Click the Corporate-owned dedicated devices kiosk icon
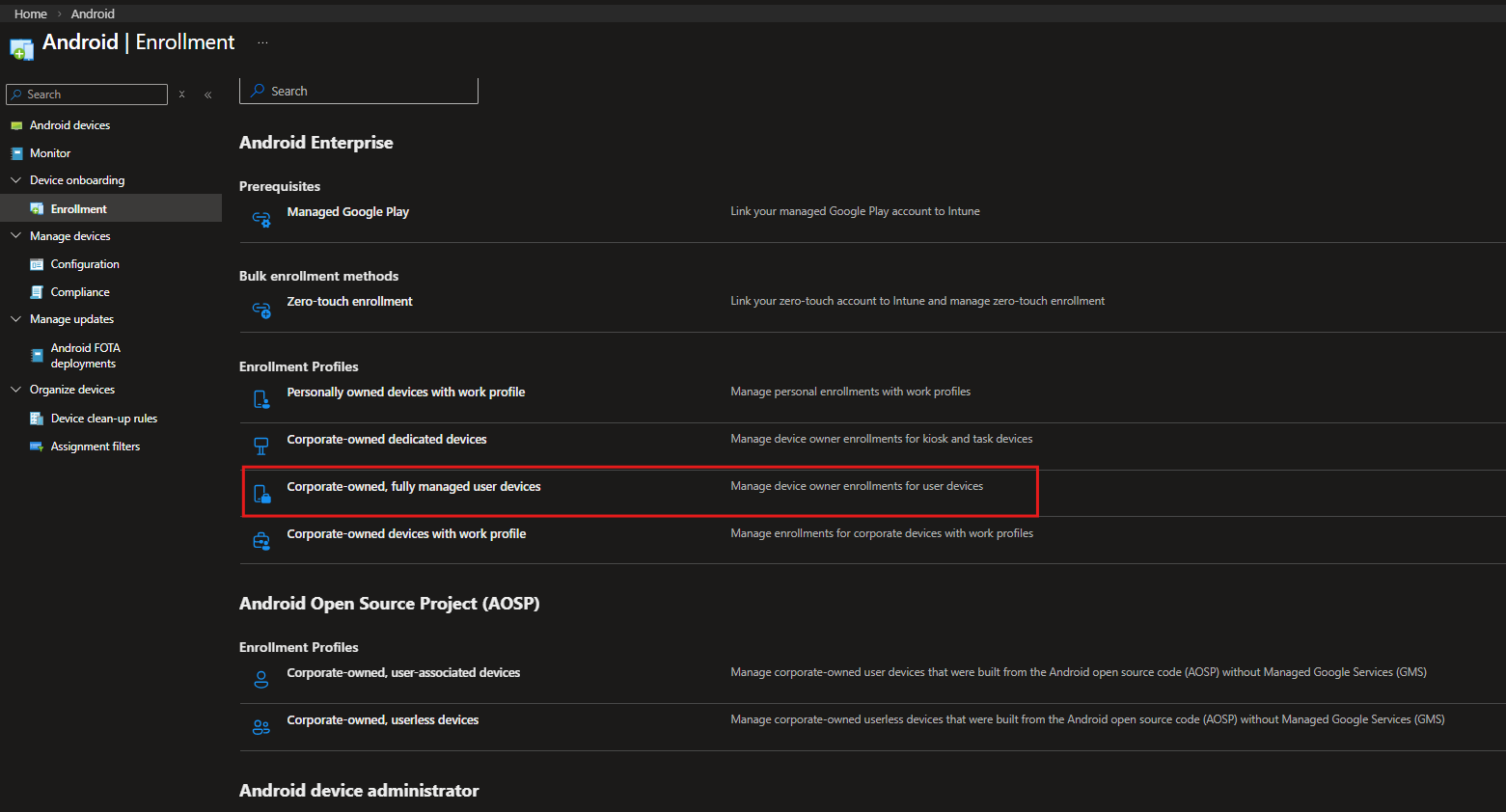This screenshot has height=812, width=1506. click(261, 447)
